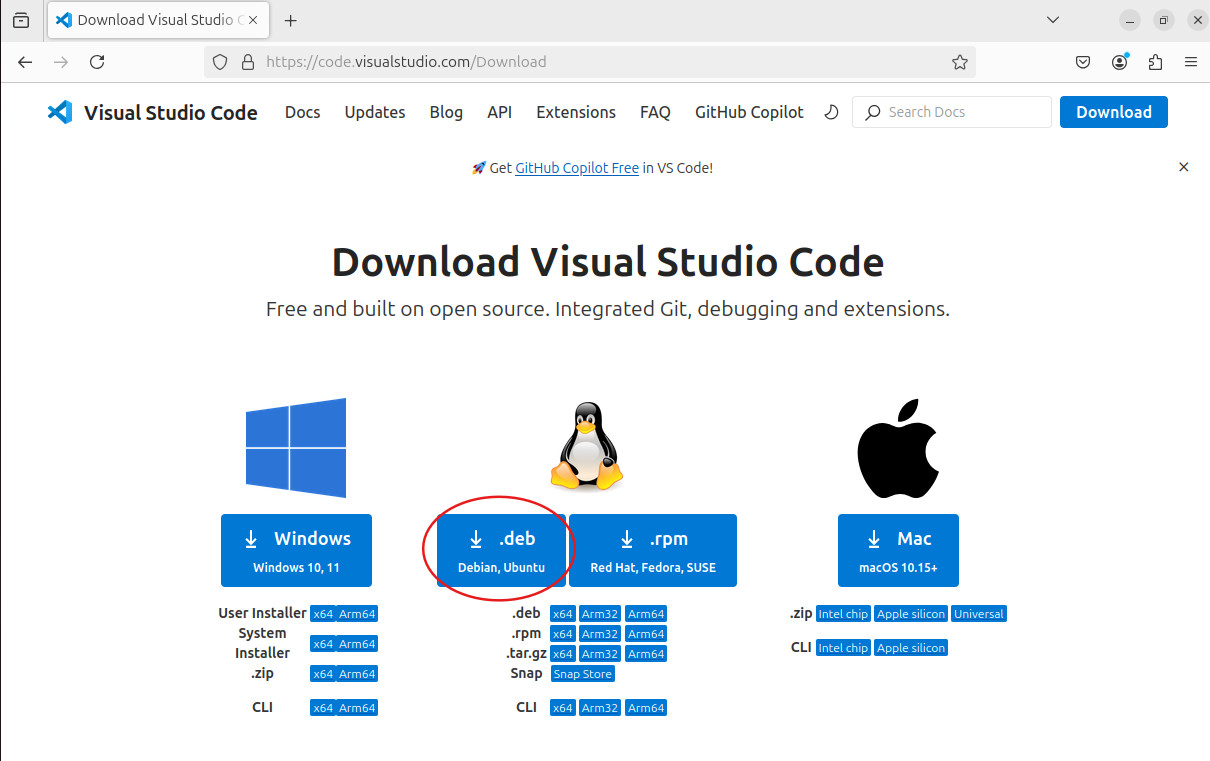The height and width of the screenshot is (761, 1210).
Task: Bookmark this page with the star icon
Action: point(960,62)
